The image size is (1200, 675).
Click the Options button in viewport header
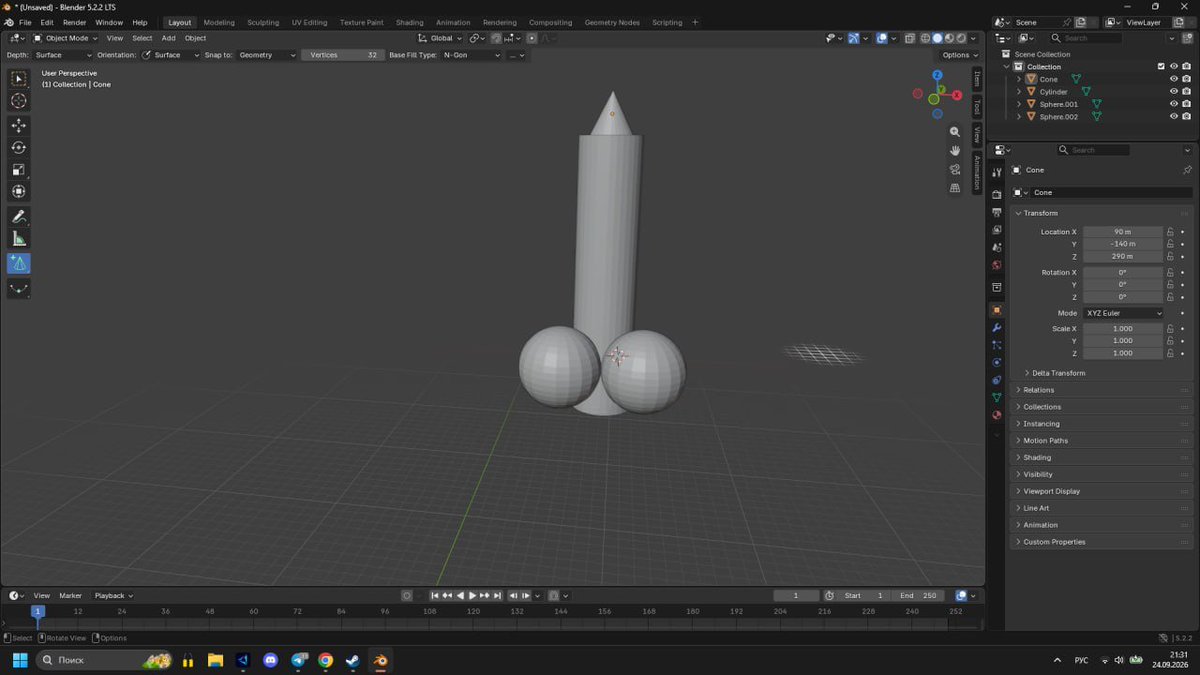pos(958,55)
